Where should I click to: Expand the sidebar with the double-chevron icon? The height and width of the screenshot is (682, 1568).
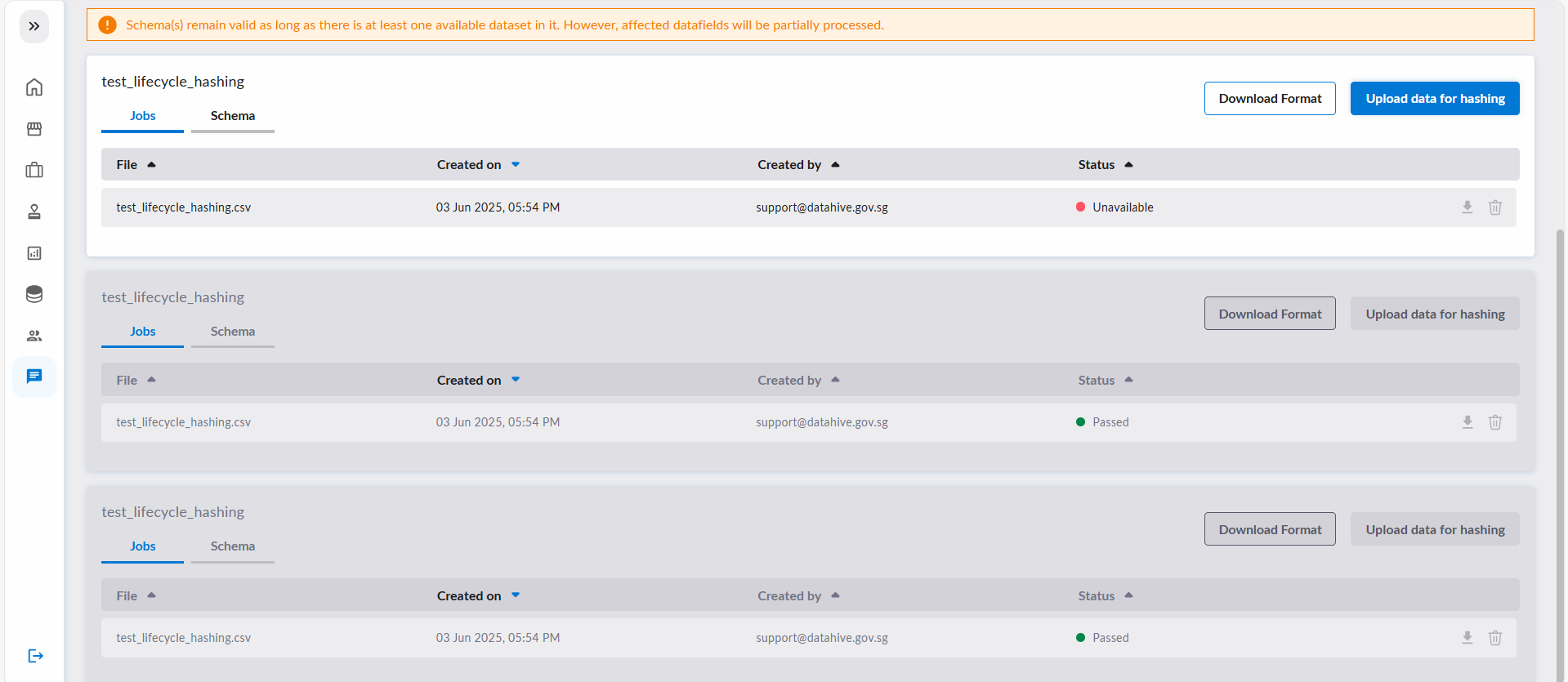34,26
